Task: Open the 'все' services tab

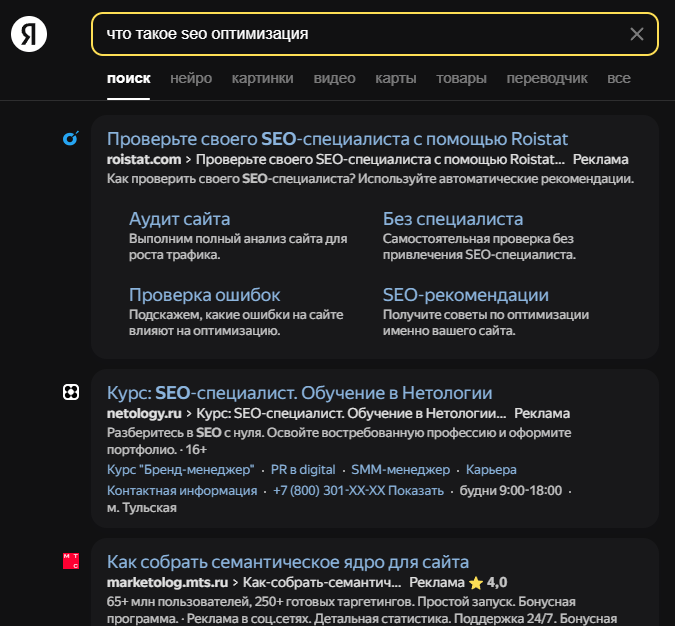Action: (x=619, y=78)
